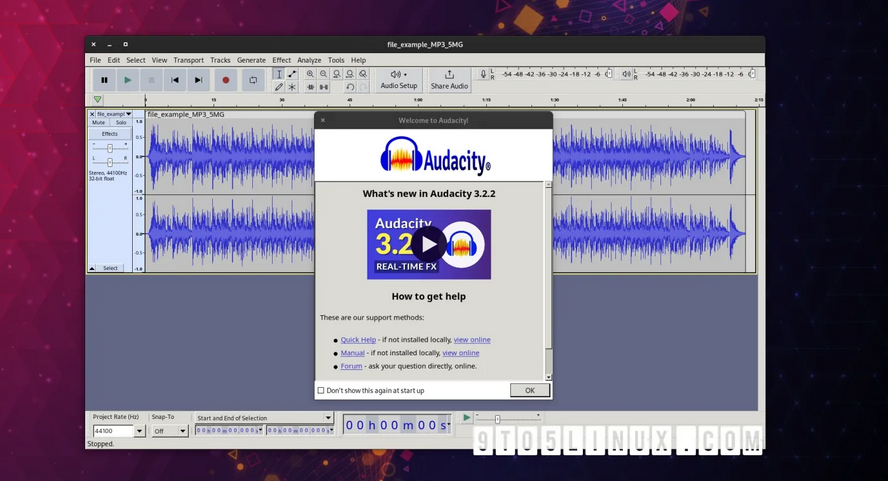888x481 pixels.
Task: Open the audio position time format arrow
Action: pos(449,424)
